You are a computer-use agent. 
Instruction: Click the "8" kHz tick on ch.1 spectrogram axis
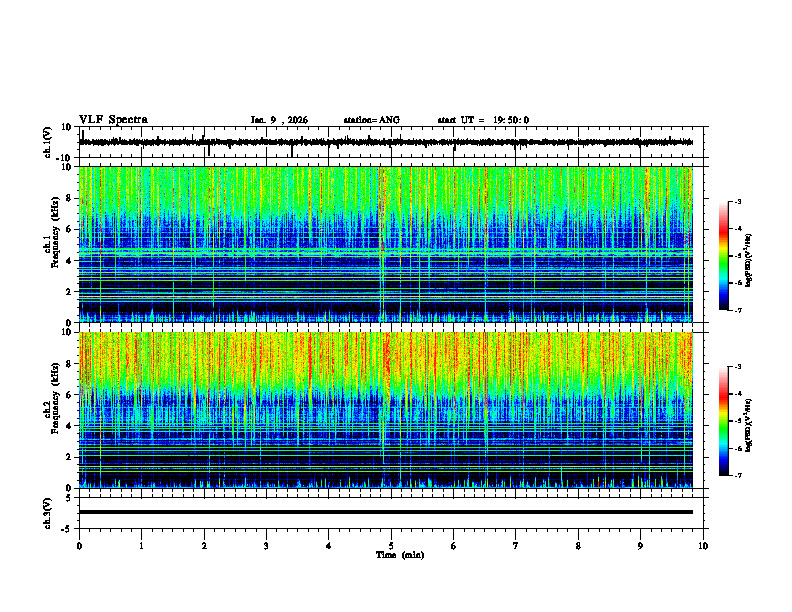click(69, 198)
